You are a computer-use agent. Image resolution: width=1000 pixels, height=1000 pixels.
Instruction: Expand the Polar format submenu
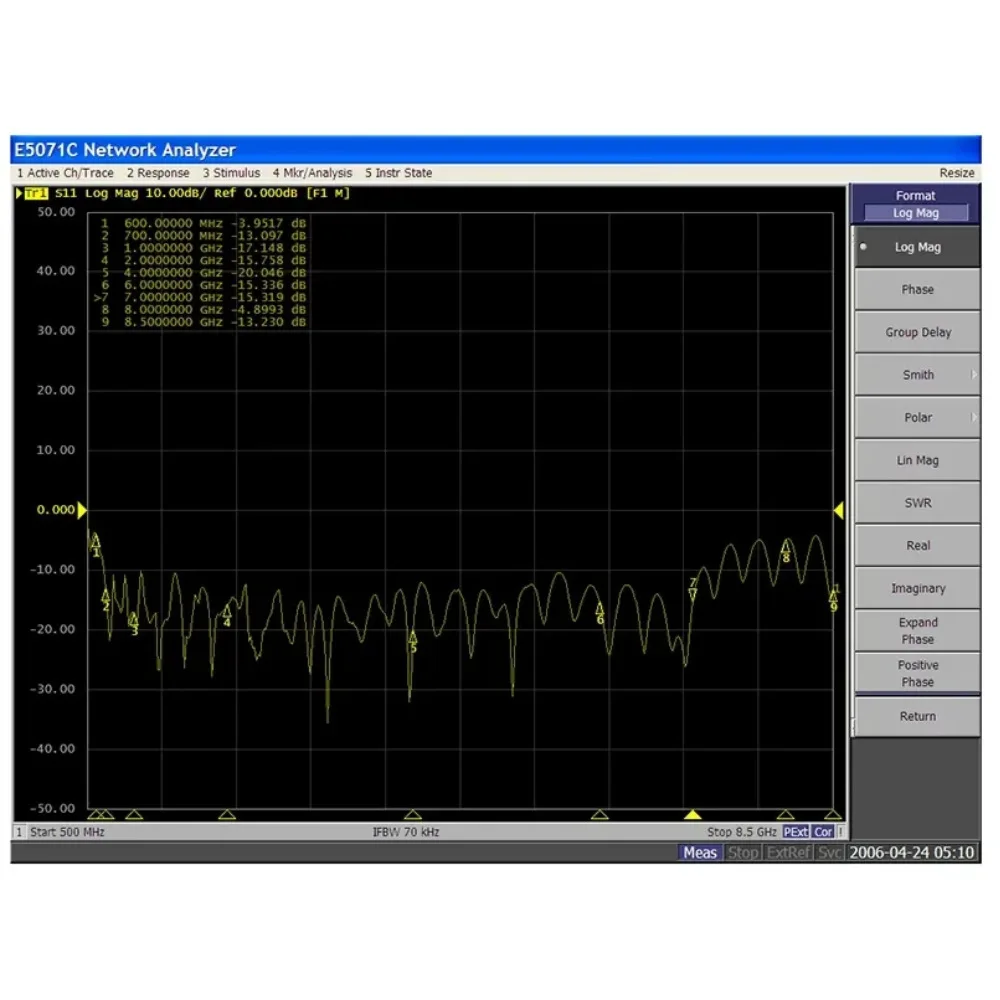[x=915, y=418]
